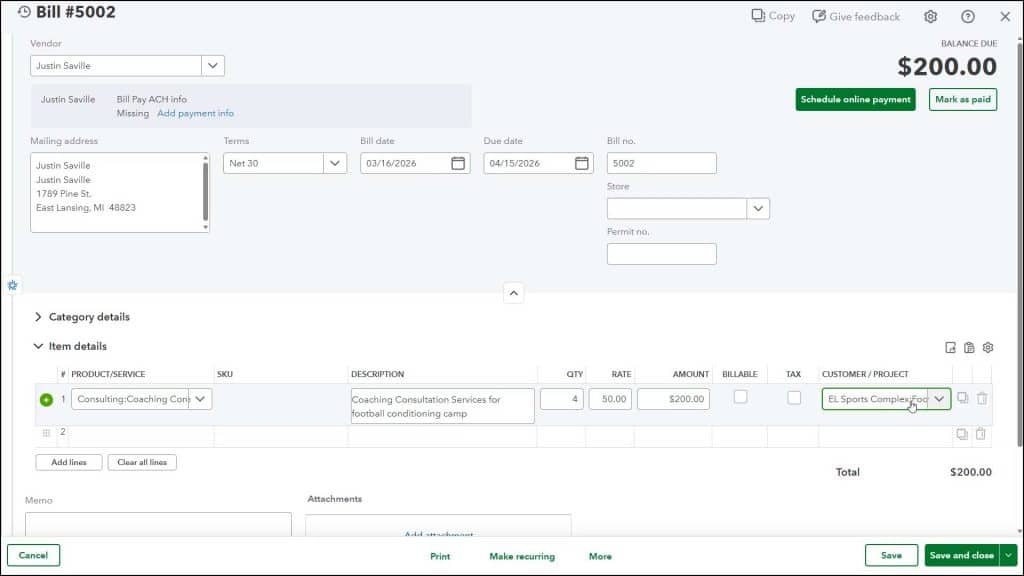Check the Billable box on line 1
The image size is (1024, 576).
(740, 398)
